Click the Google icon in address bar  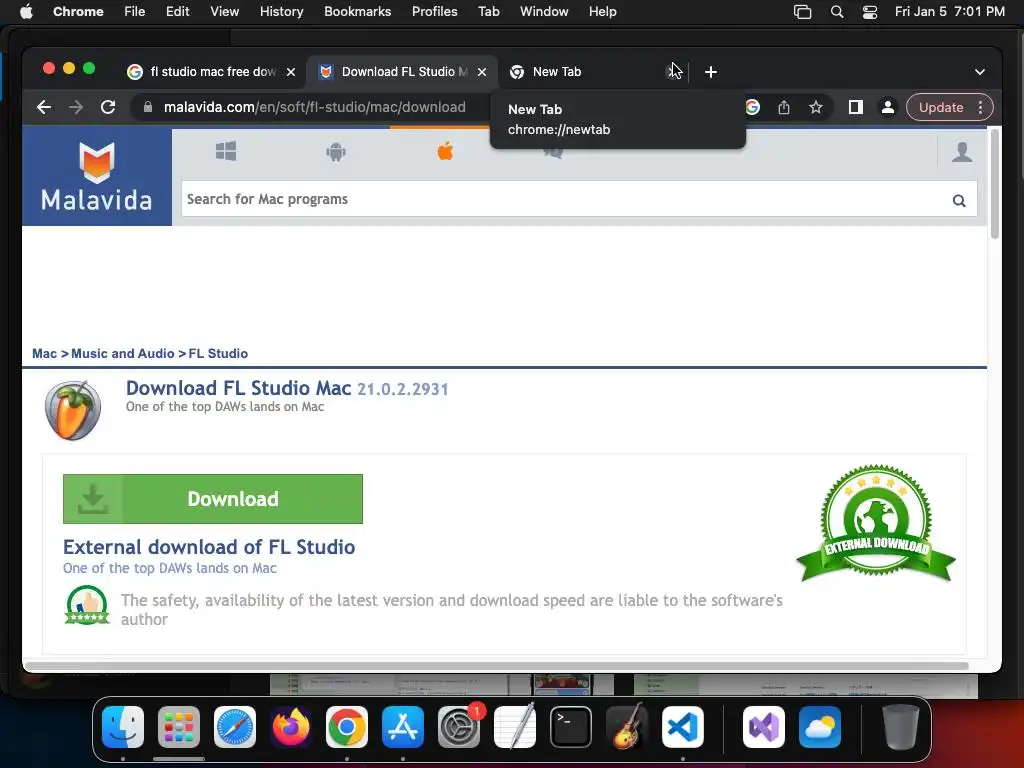(x=752, y=107)
